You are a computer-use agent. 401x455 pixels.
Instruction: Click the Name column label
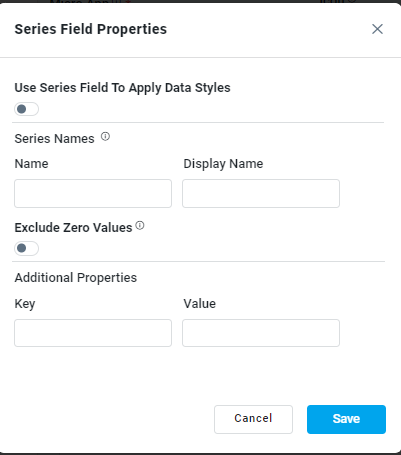(x=32, y=164)
